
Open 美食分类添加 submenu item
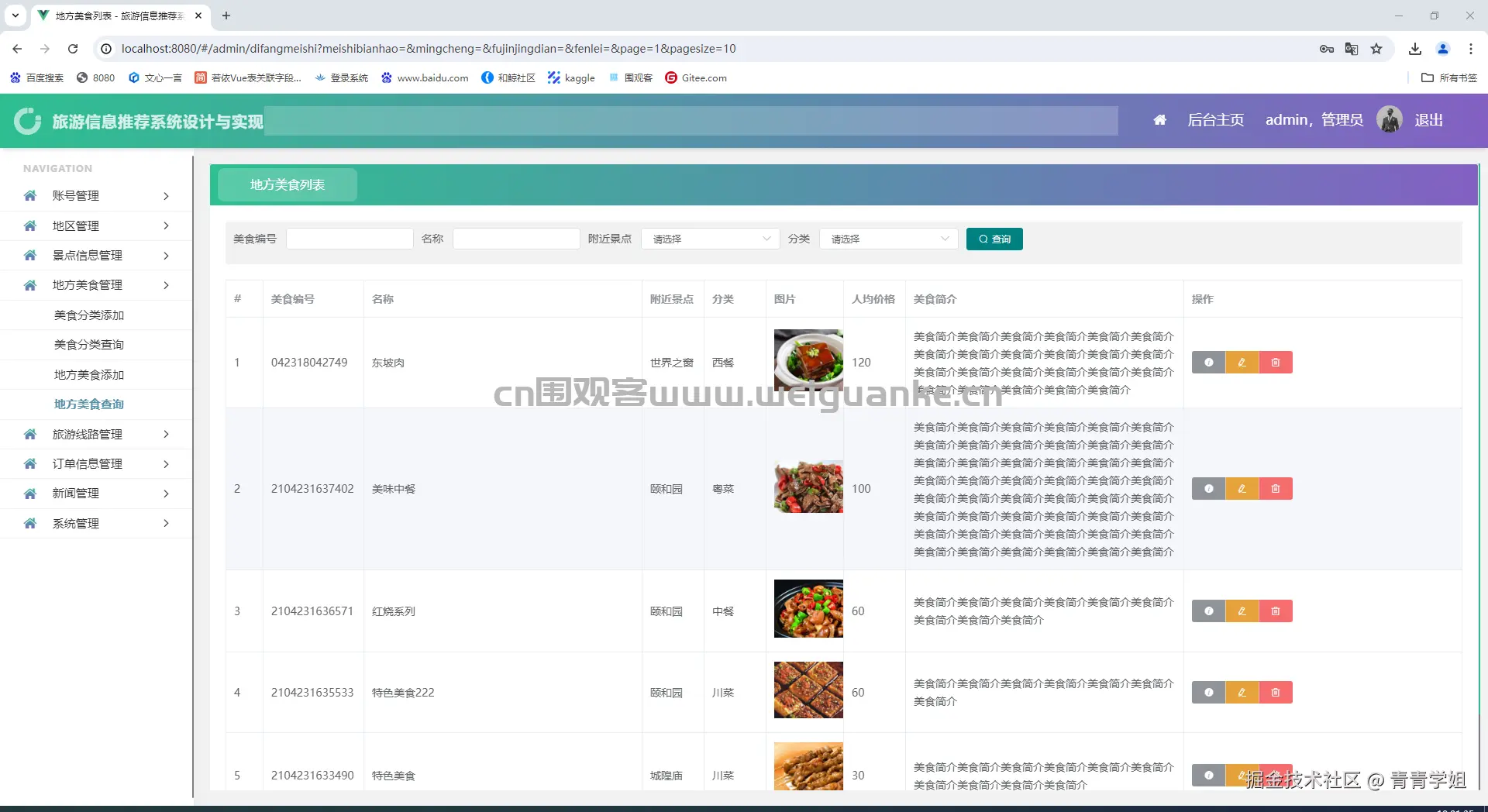pos(89,315)
